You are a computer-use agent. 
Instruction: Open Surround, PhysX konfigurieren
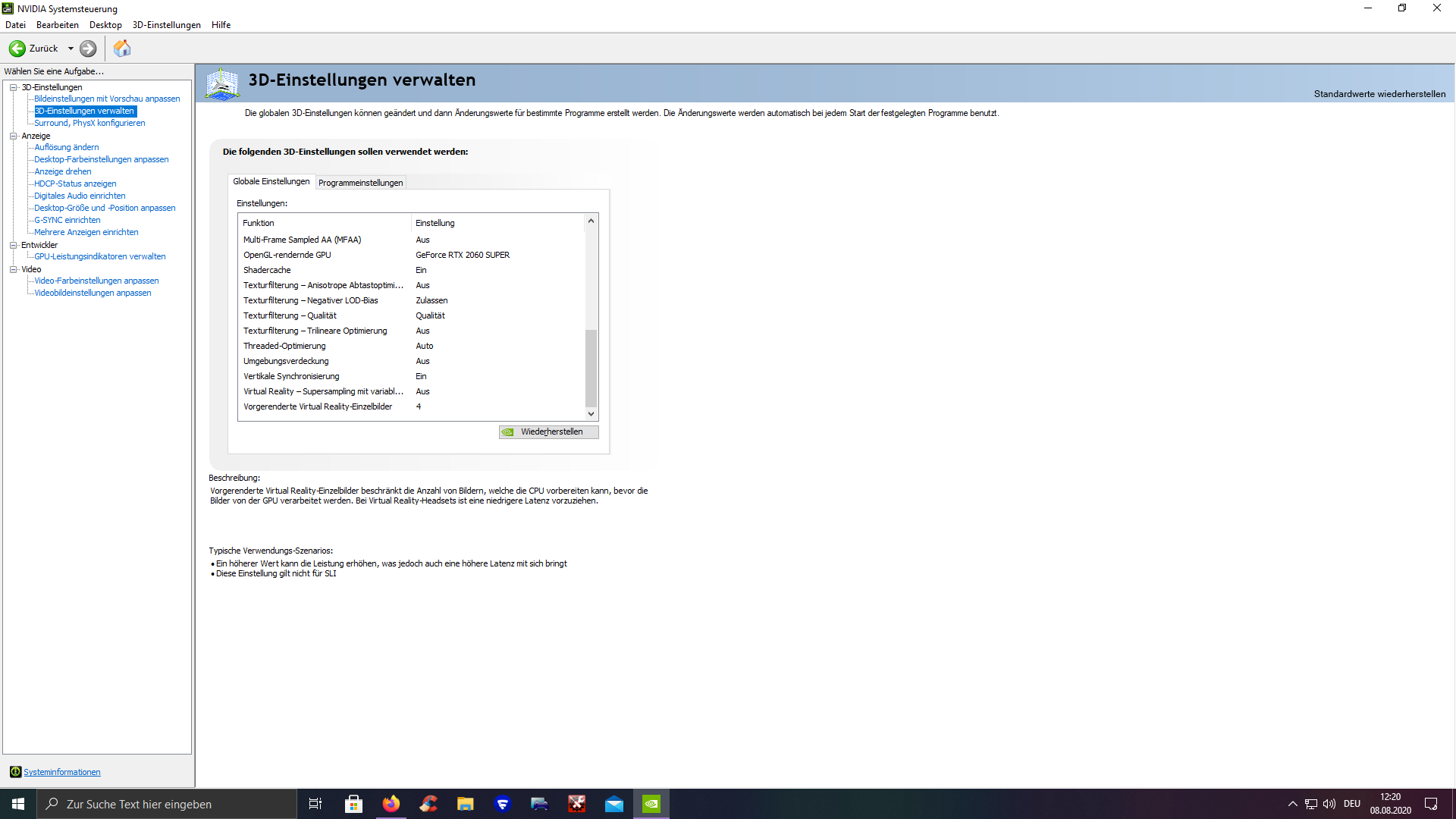89,123
